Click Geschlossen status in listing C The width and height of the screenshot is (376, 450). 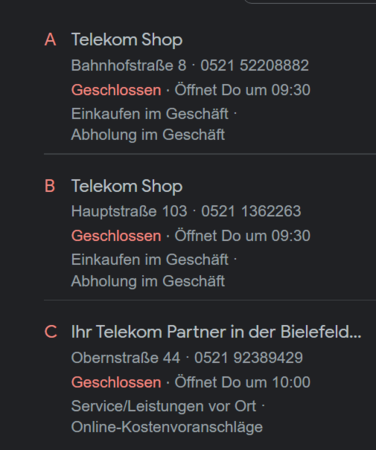click(x=116, y=382)
